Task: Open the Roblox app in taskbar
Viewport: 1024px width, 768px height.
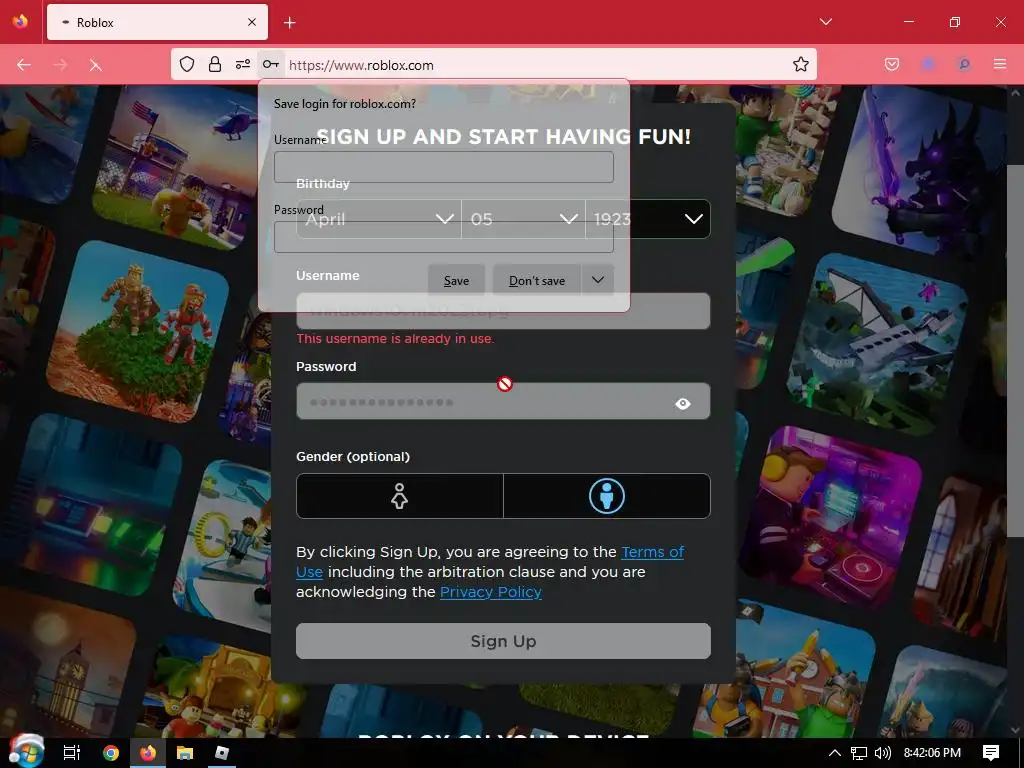Action: click(x=222, y=752)
